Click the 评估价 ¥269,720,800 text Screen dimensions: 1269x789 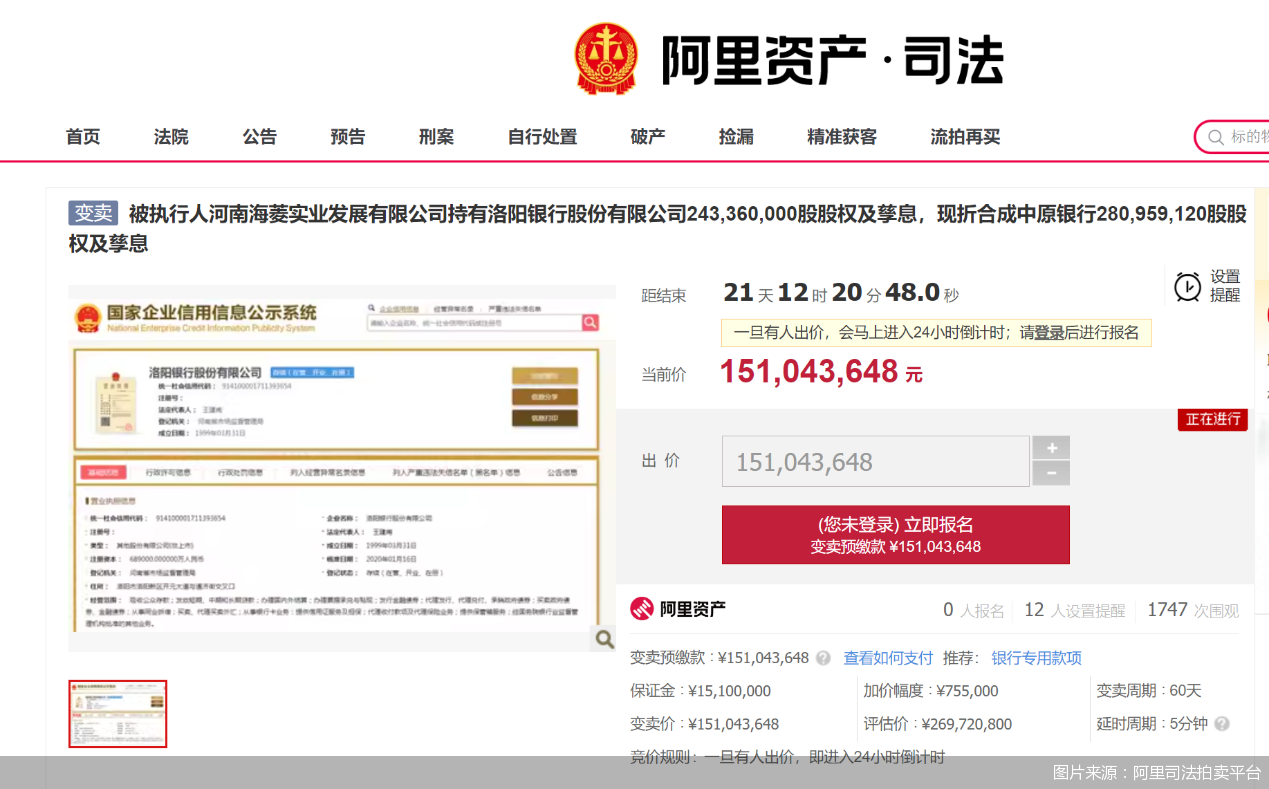pos(938,724)
